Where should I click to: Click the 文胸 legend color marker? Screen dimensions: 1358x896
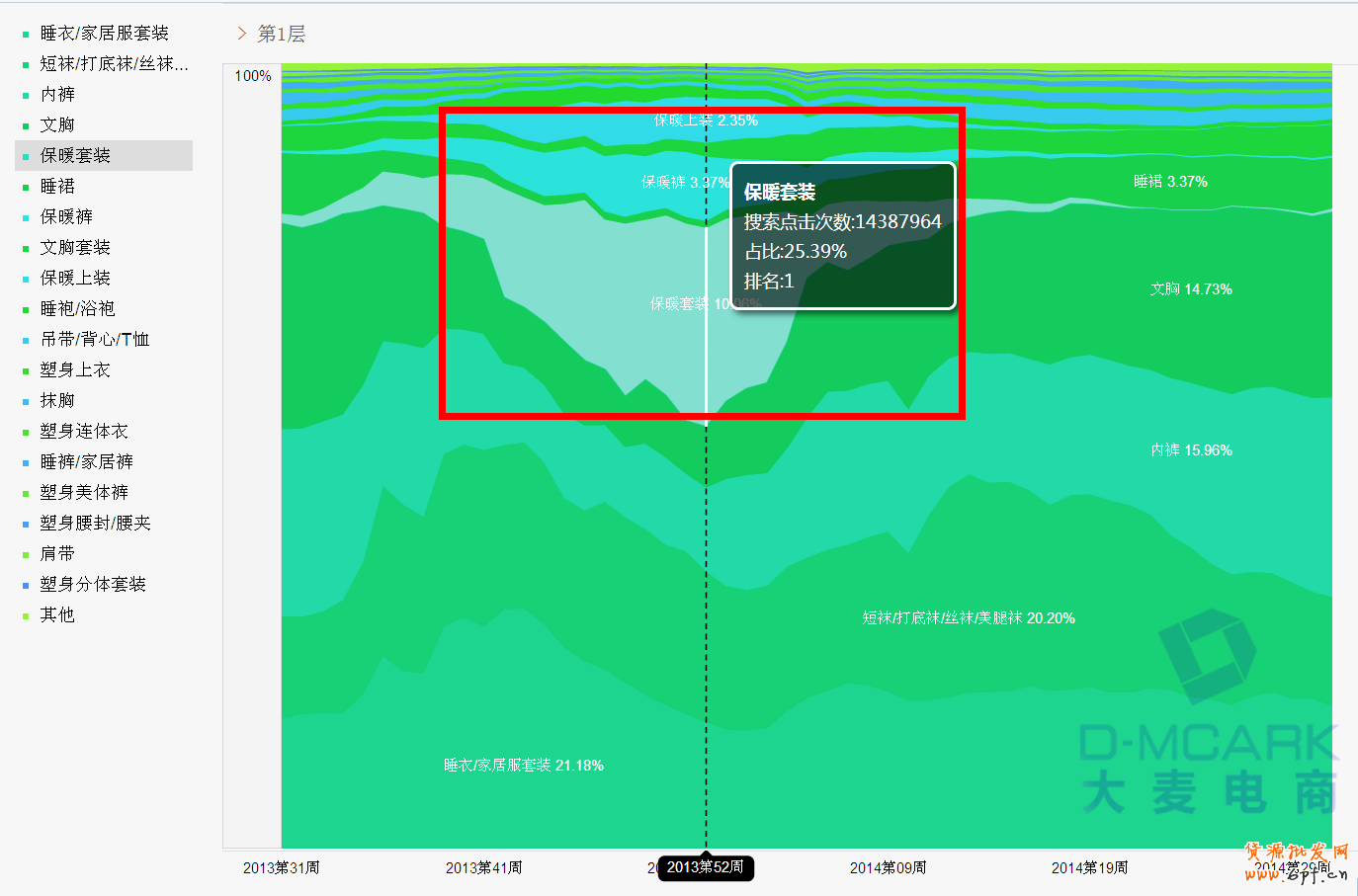click(x=26, y=125)
